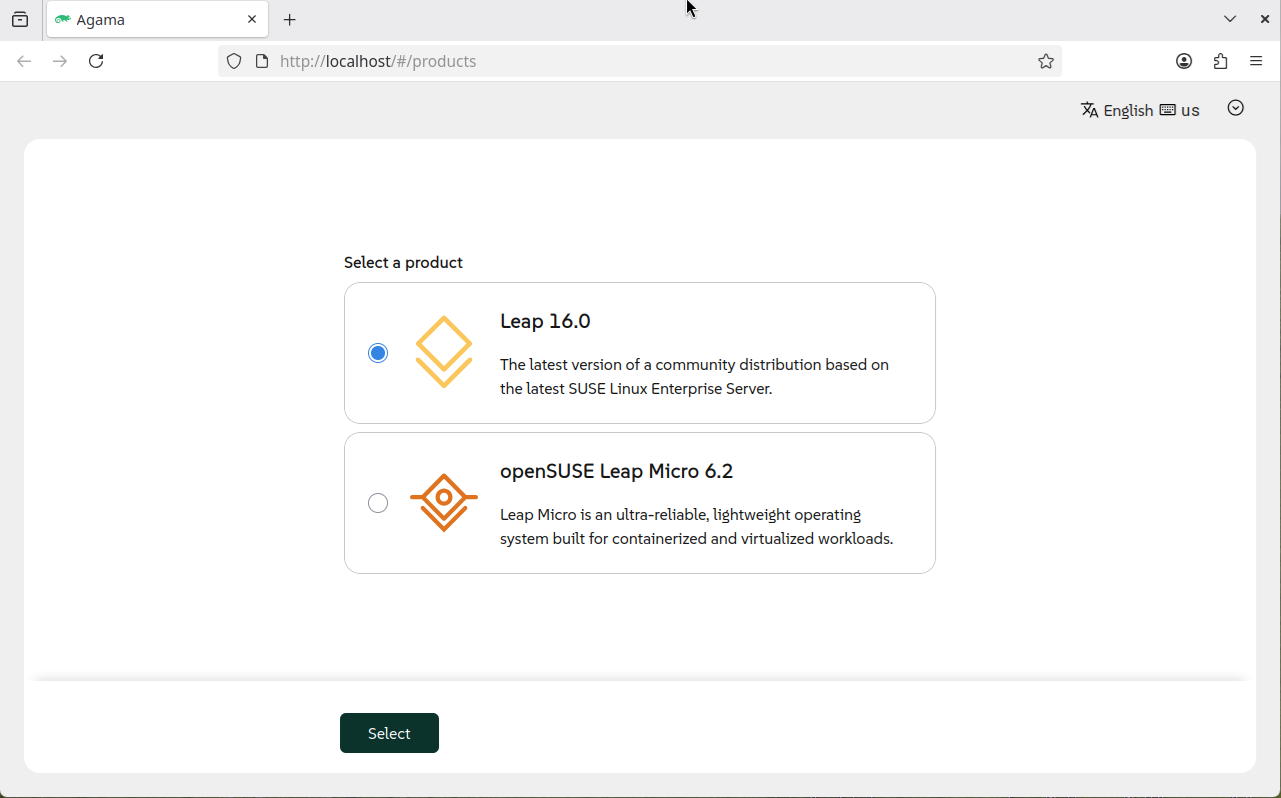Image resolution: width=1281 pixels, height=798 pixels.
Task: Click the openSUSE Leap Micro logo icon
Action: click(x=443, y=502)
